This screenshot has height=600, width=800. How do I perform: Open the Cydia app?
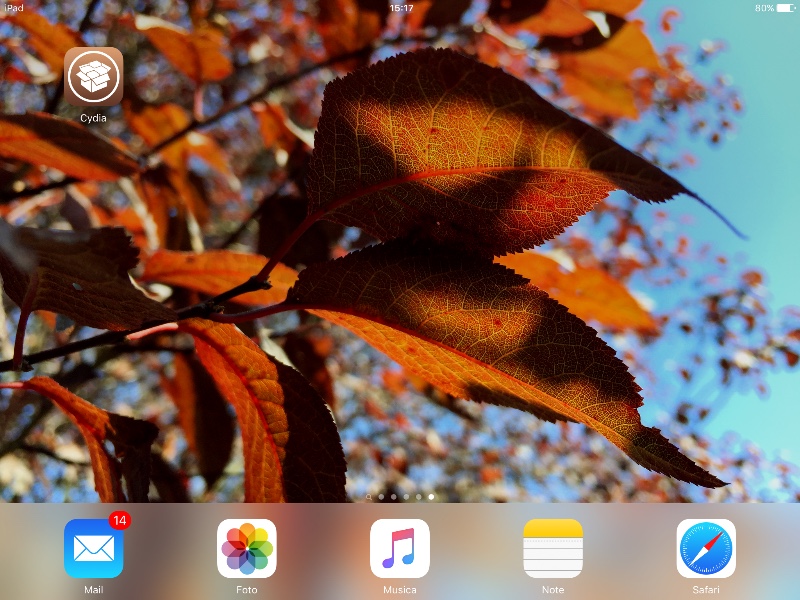pos(93,77)
